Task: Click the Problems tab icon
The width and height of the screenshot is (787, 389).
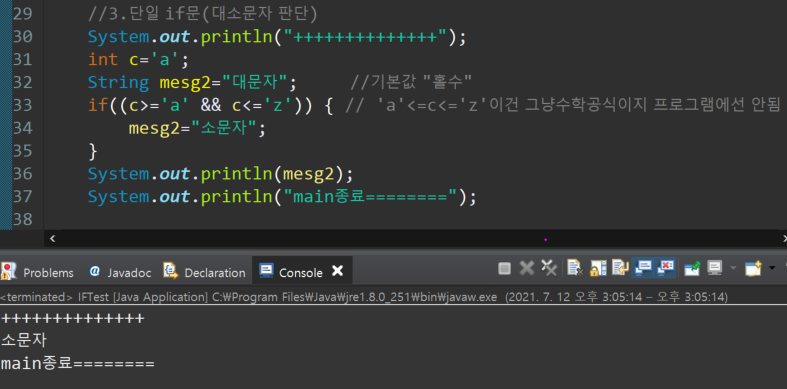Action: (8, 272)
